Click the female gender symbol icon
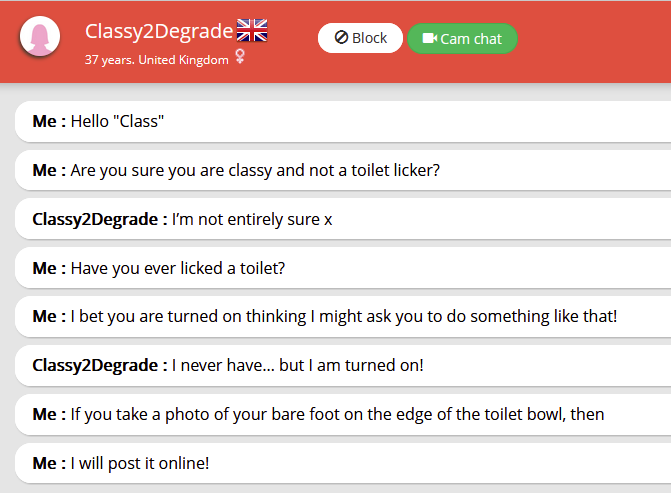The height and width of the screenshot is (493, 671). [x=240, y=58]
